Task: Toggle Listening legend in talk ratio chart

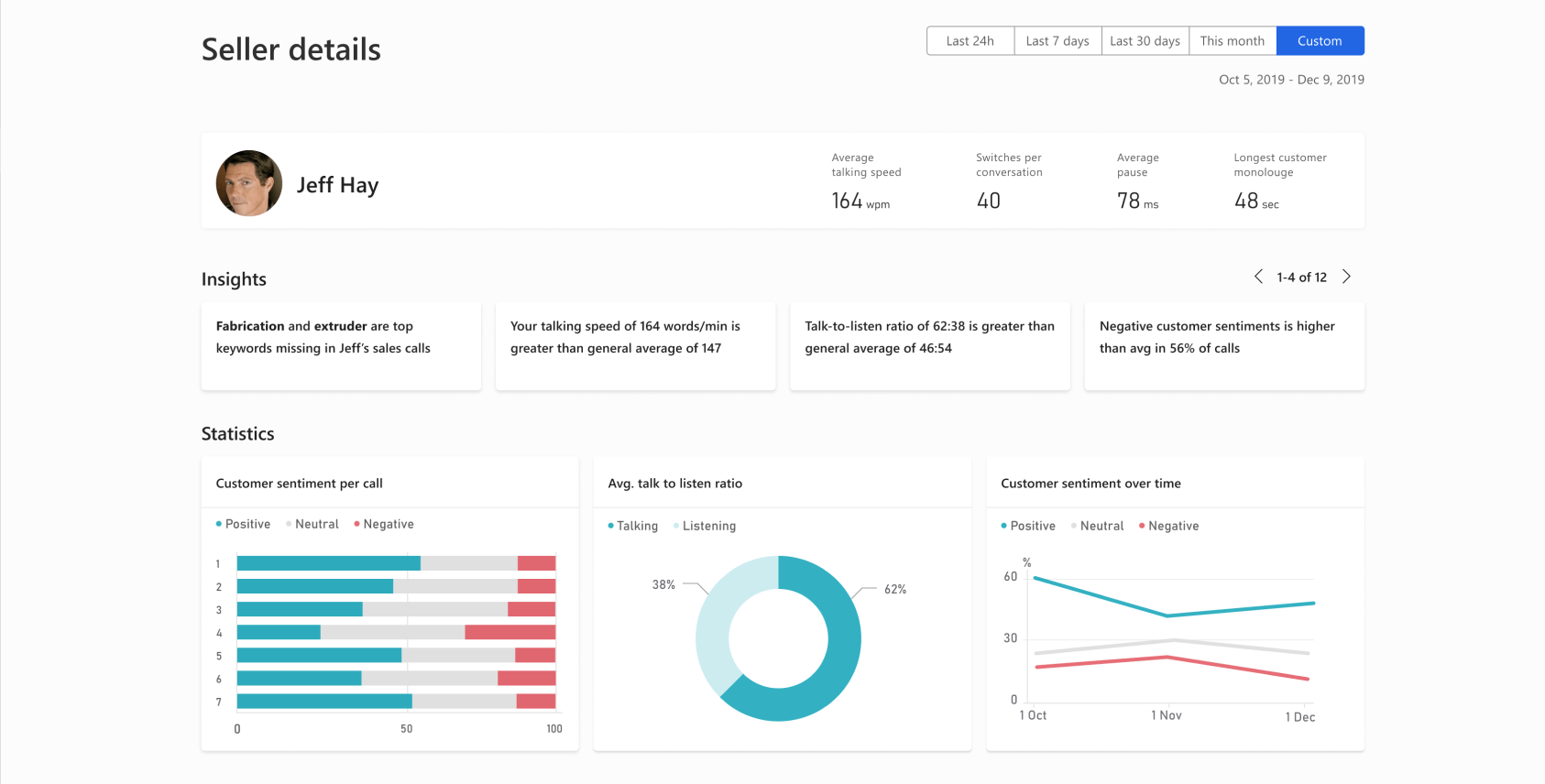Action: 705,526
